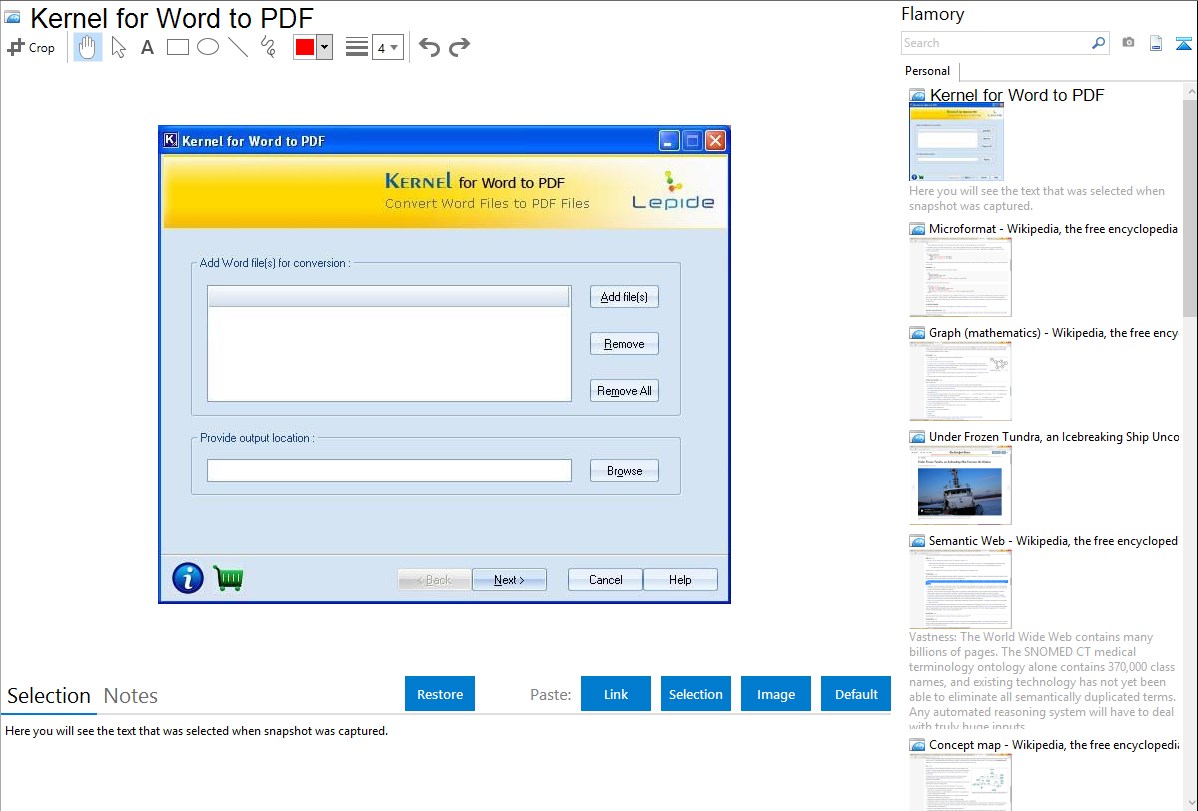Click the Lepide logo
The width and height of the screenshot is (1198, 811).
pos(673,191)
